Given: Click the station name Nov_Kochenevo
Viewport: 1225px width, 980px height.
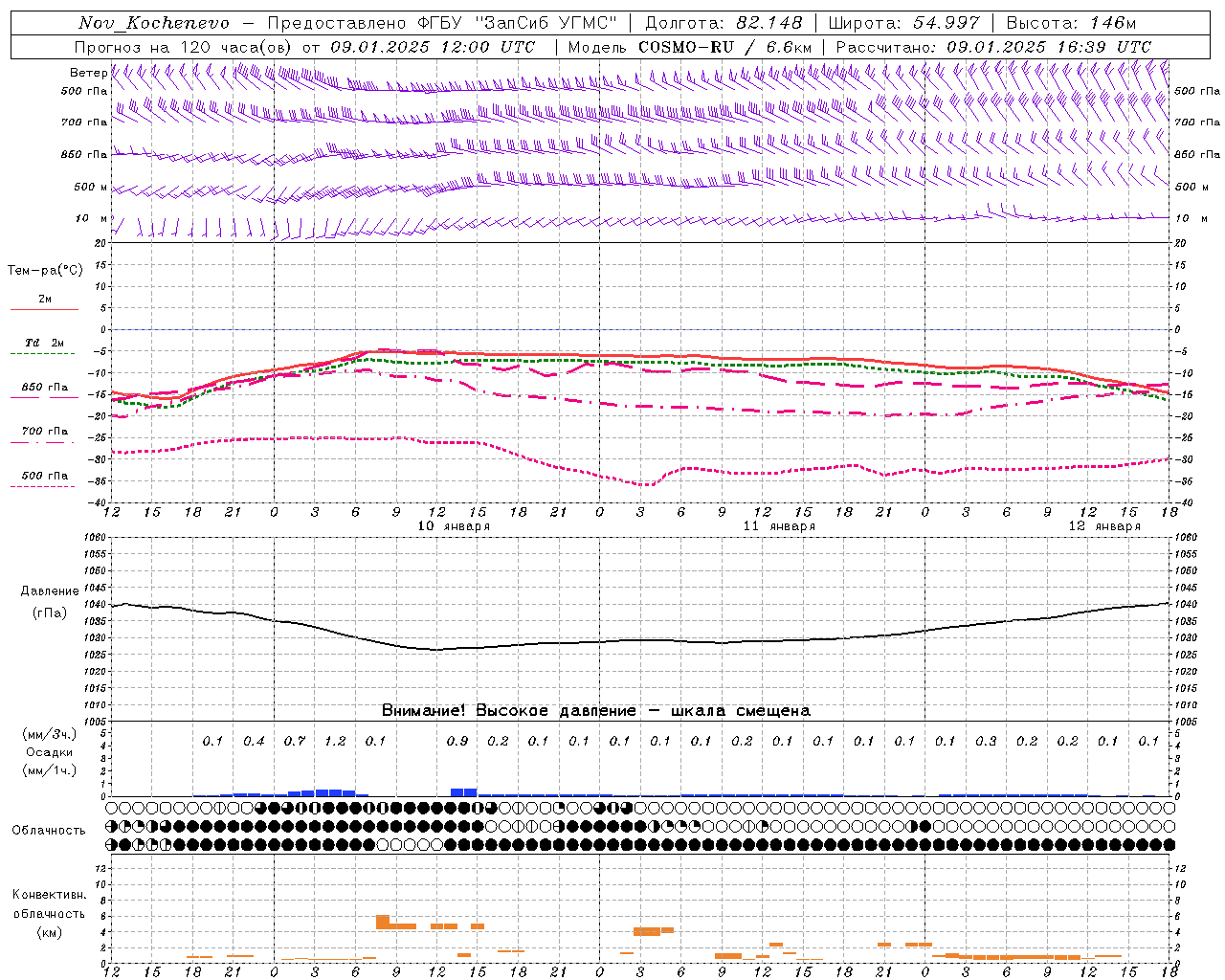Looking at the screenshot, I should coord(154,23).
